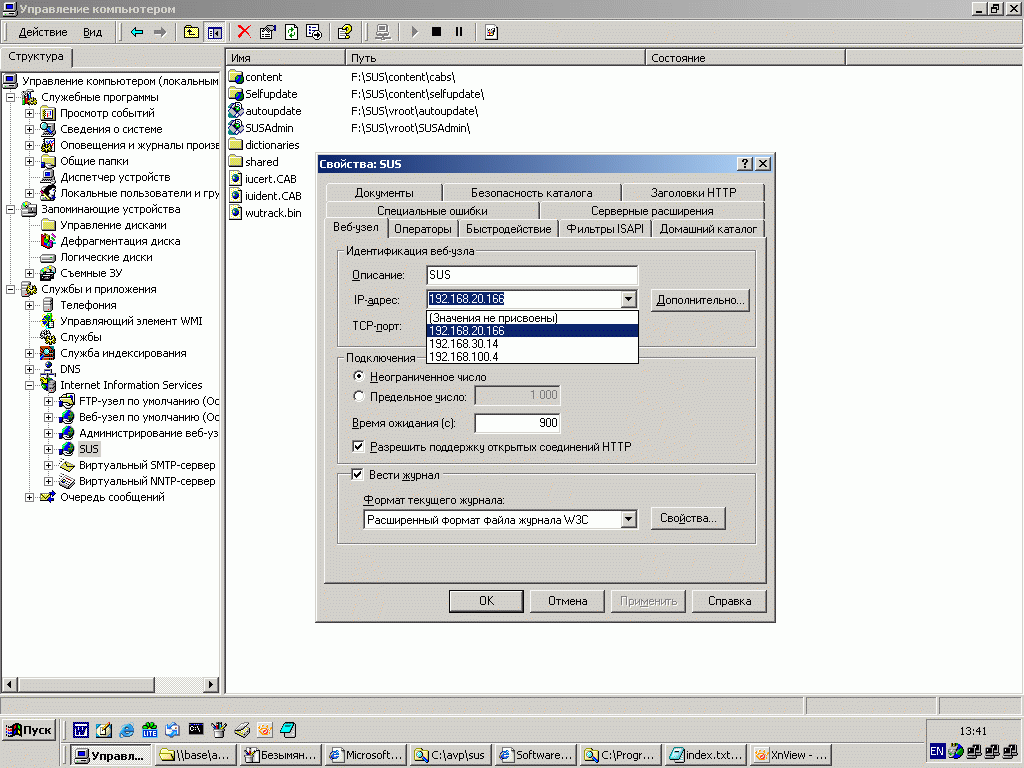Screen dimensions: 1024x768
Task: Switch to the Безопасность каталога tab
Action: (x=532, y=193)
